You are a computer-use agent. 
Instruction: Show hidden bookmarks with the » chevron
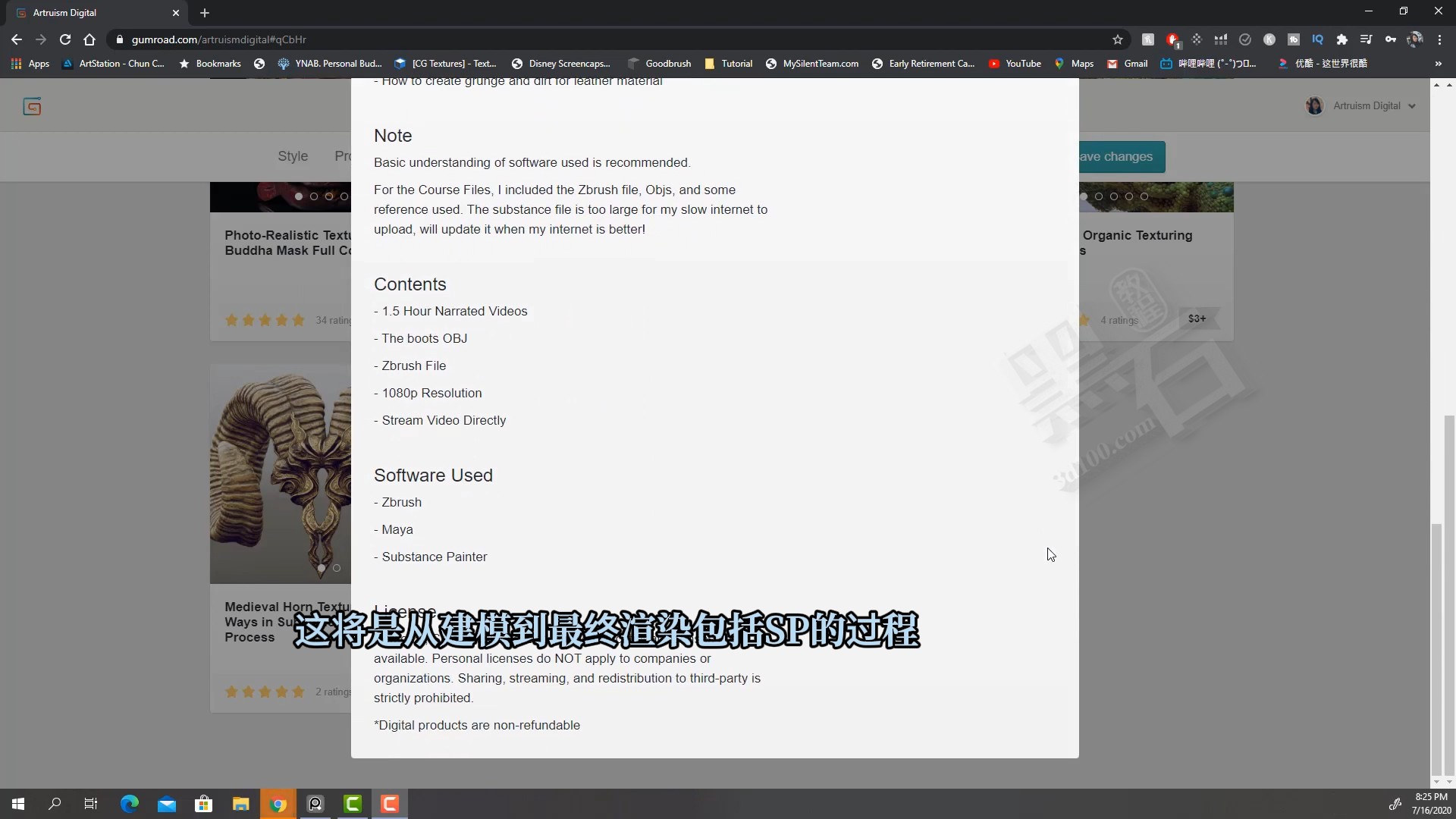tap(1438, 64)
